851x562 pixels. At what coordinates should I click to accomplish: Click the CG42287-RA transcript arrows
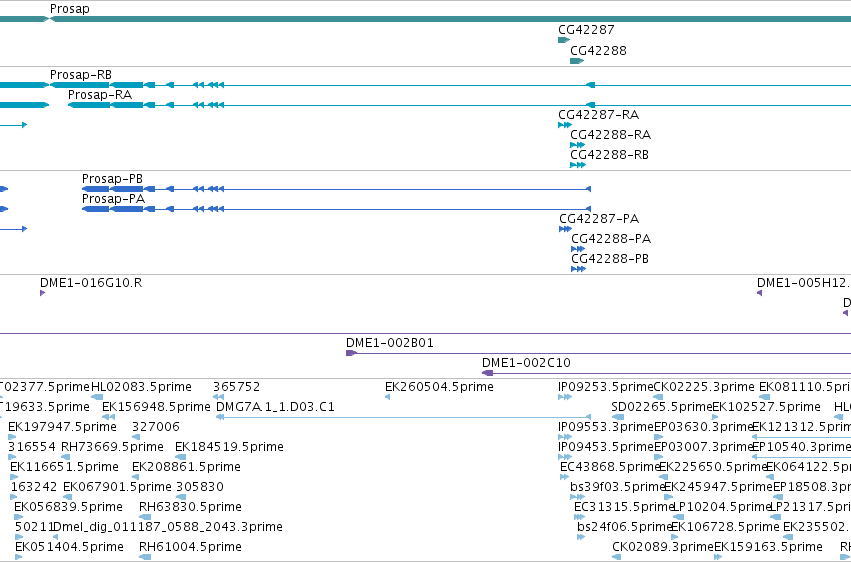[565, 125]
